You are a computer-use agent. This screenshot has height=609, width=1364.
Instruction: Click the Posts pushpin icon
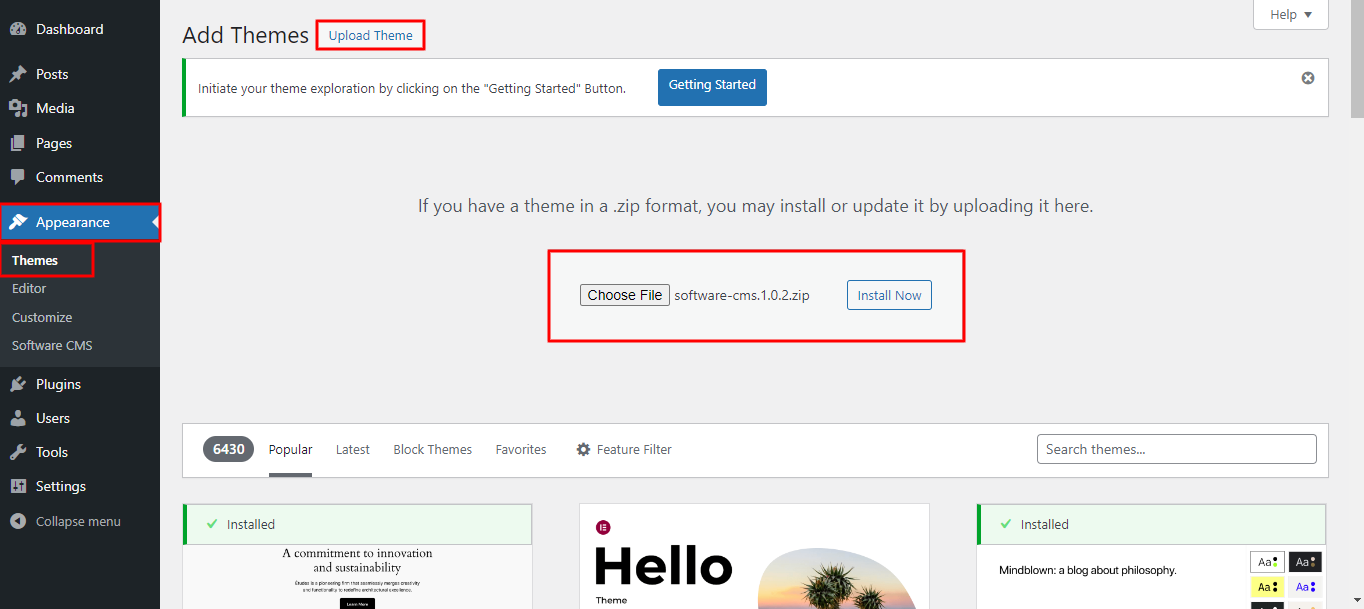pyautogui.click(x=18, y=74)
